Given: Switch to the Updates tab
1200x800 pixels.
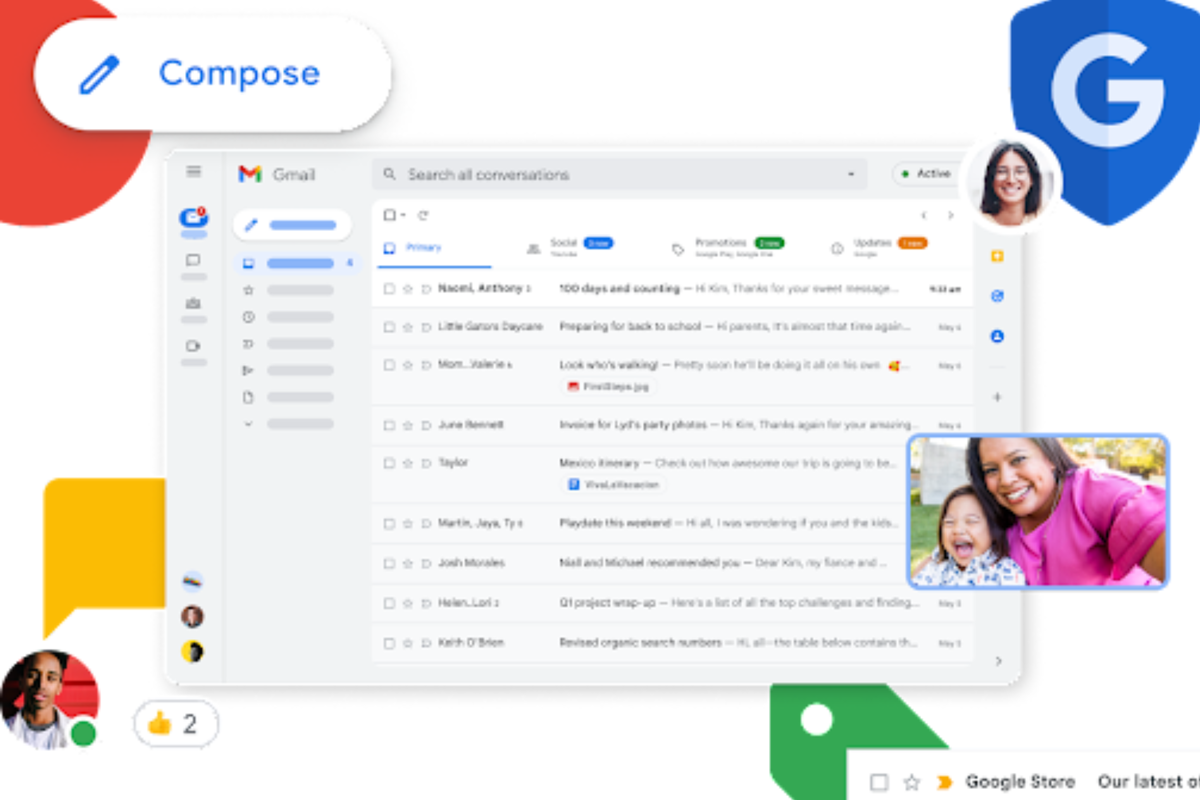Looking at the screenshot, I should pos(878,247).
